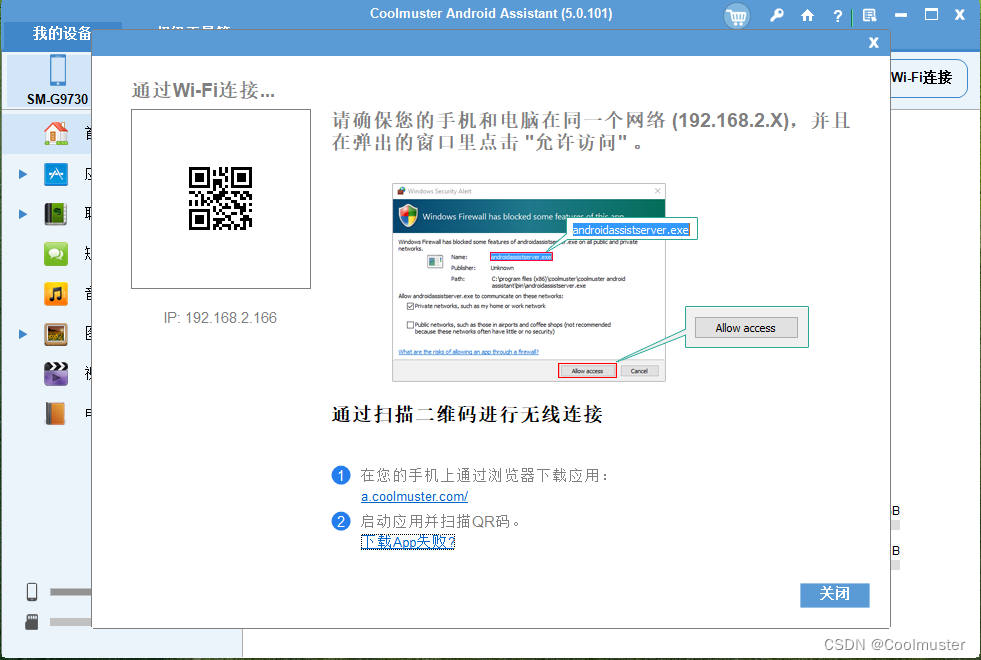
Task: Switch to the 我的设备 tab
Action: click(61, 33)
